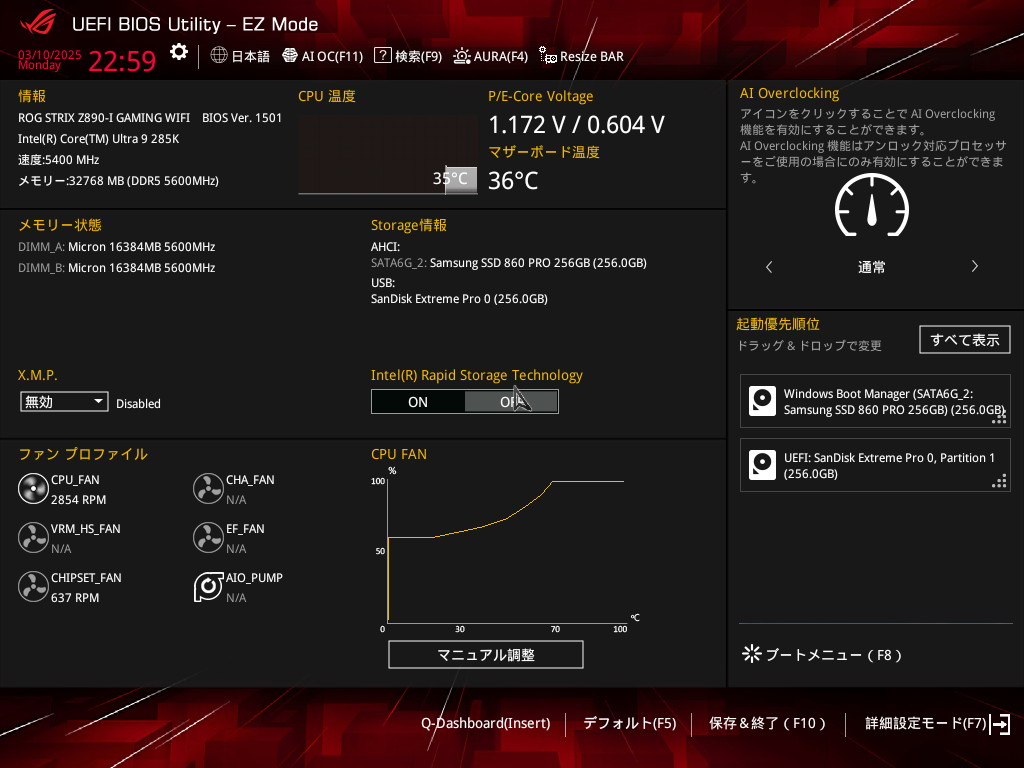Click the boot menu snowflake icon

pos(752,654)
